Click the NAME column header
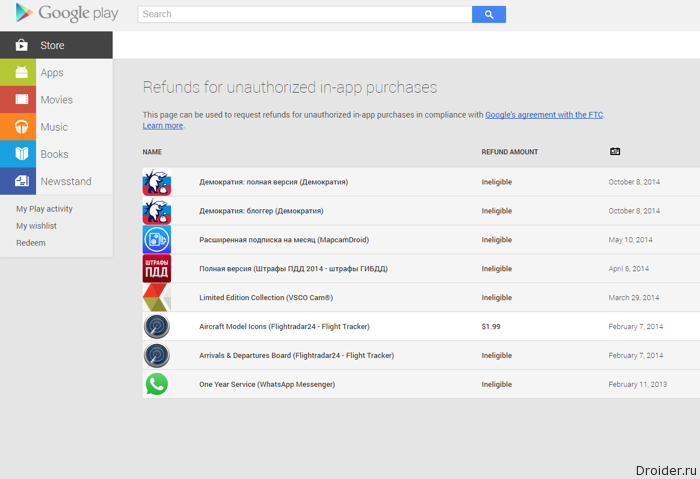The height and width of the screenshot is (479, 700). point(152,152)
